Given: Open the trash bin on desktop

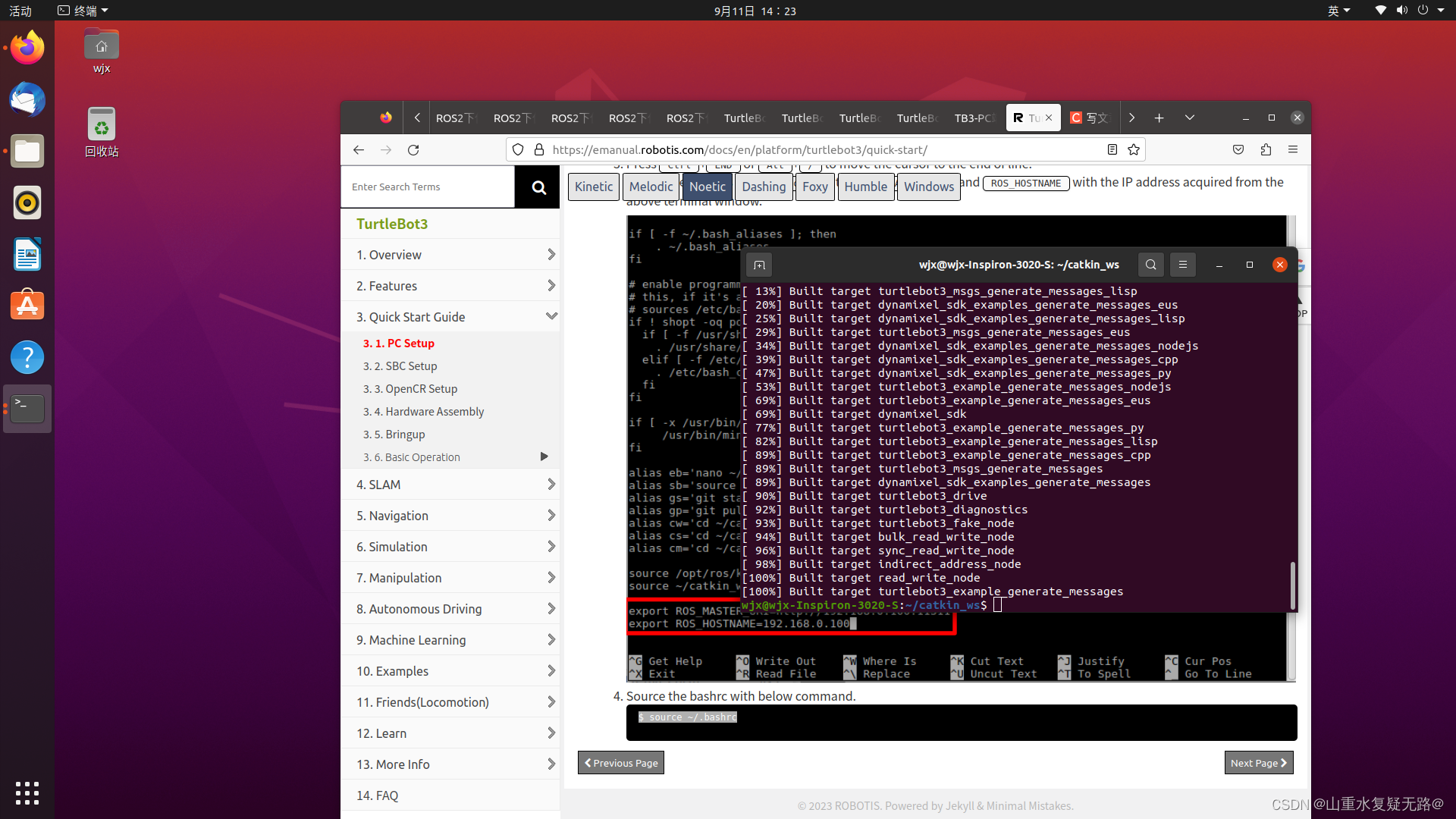Looking at the screenshot, I should pyautogui.click(x=102, y=132).
